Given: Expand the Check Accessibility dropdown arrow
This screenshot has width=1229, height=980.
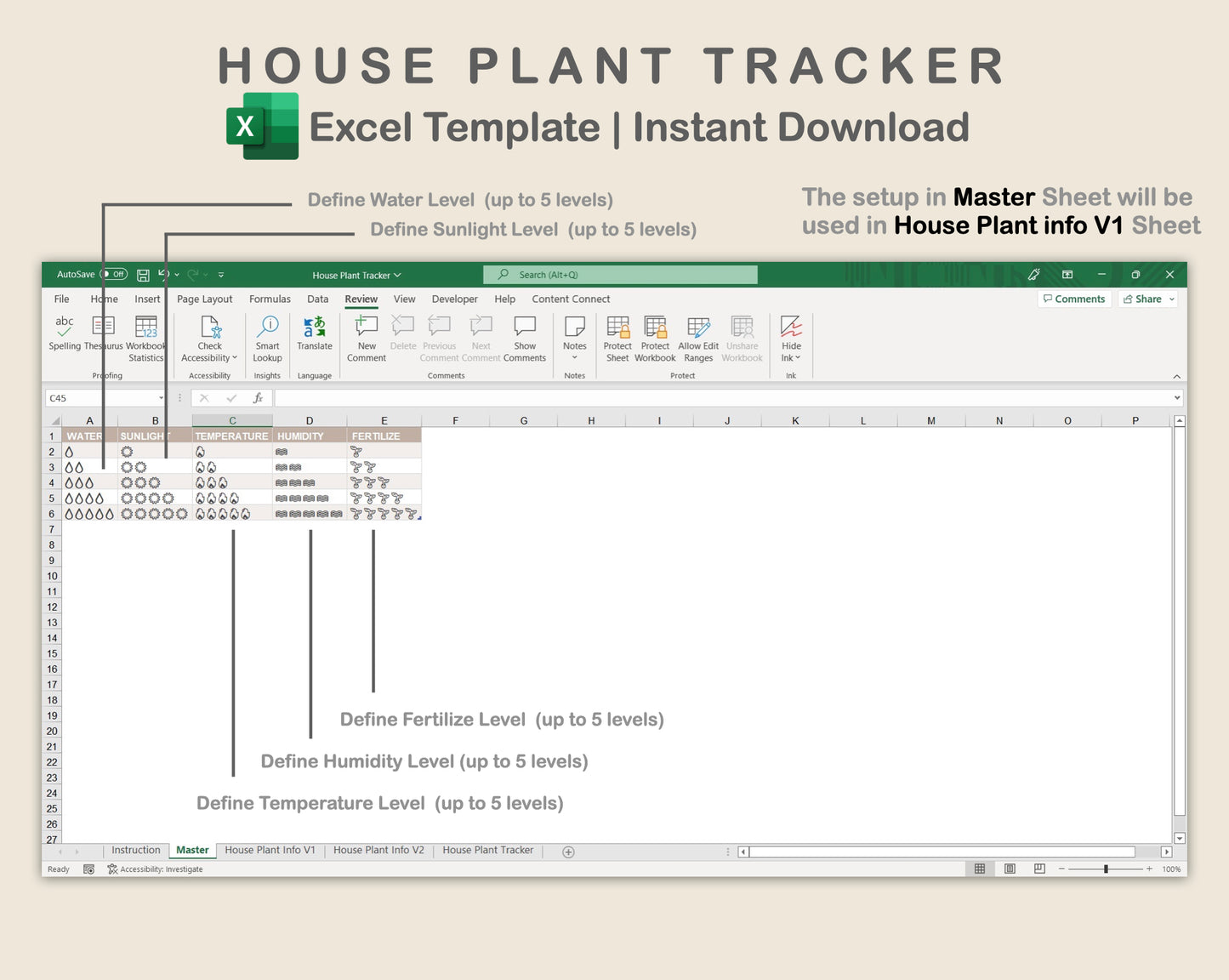Looking at the screenshot, I should click(x=235, y=358).
